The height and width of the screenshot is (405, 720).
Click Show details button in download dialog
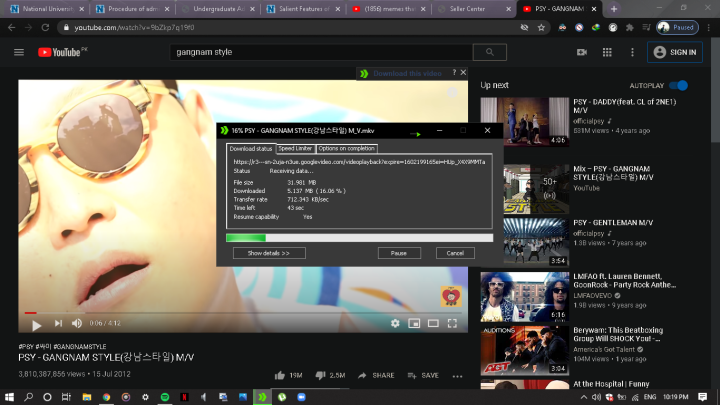(269, 253)
